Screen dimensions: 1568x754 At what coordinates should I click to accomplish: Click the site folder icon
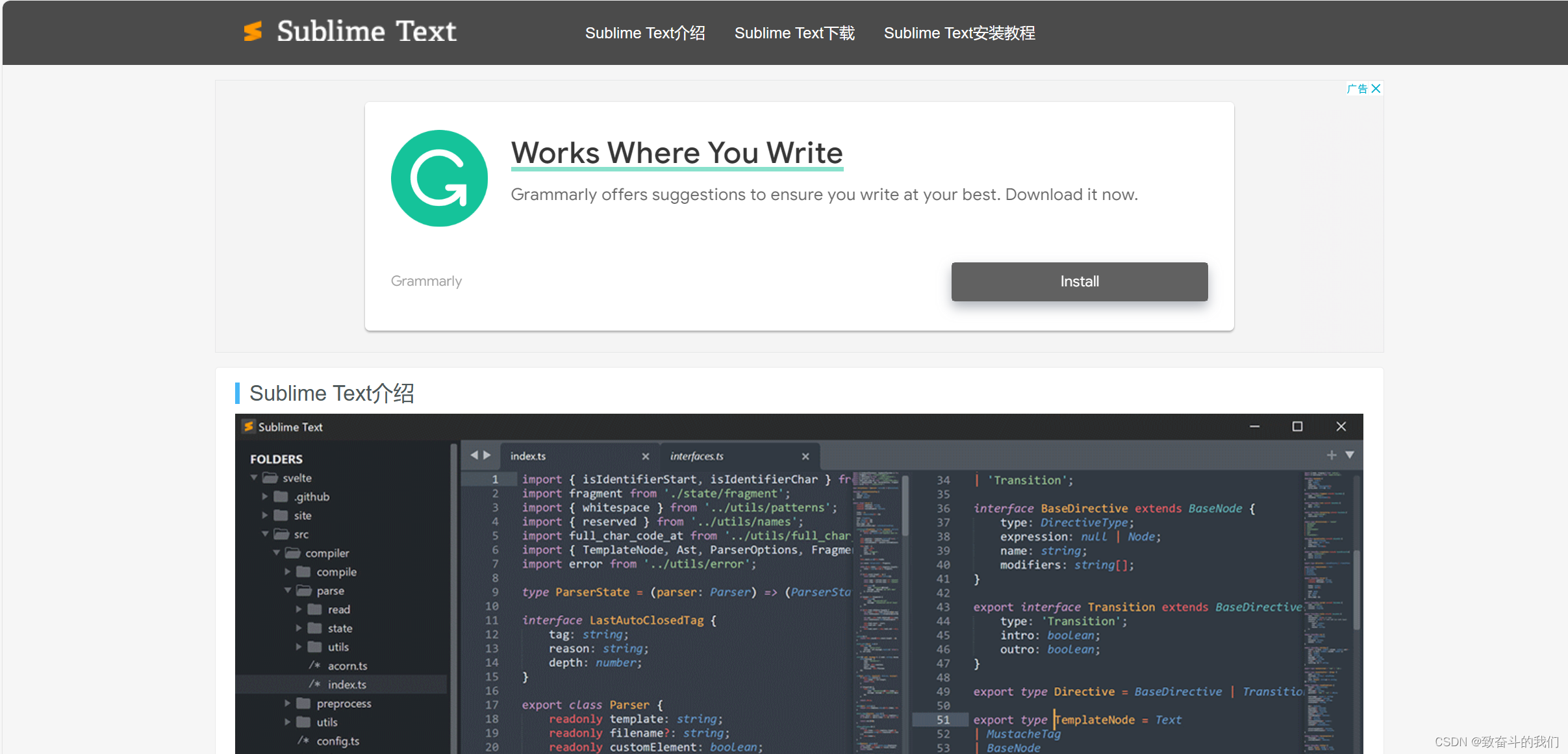click(x=281, y=515)
